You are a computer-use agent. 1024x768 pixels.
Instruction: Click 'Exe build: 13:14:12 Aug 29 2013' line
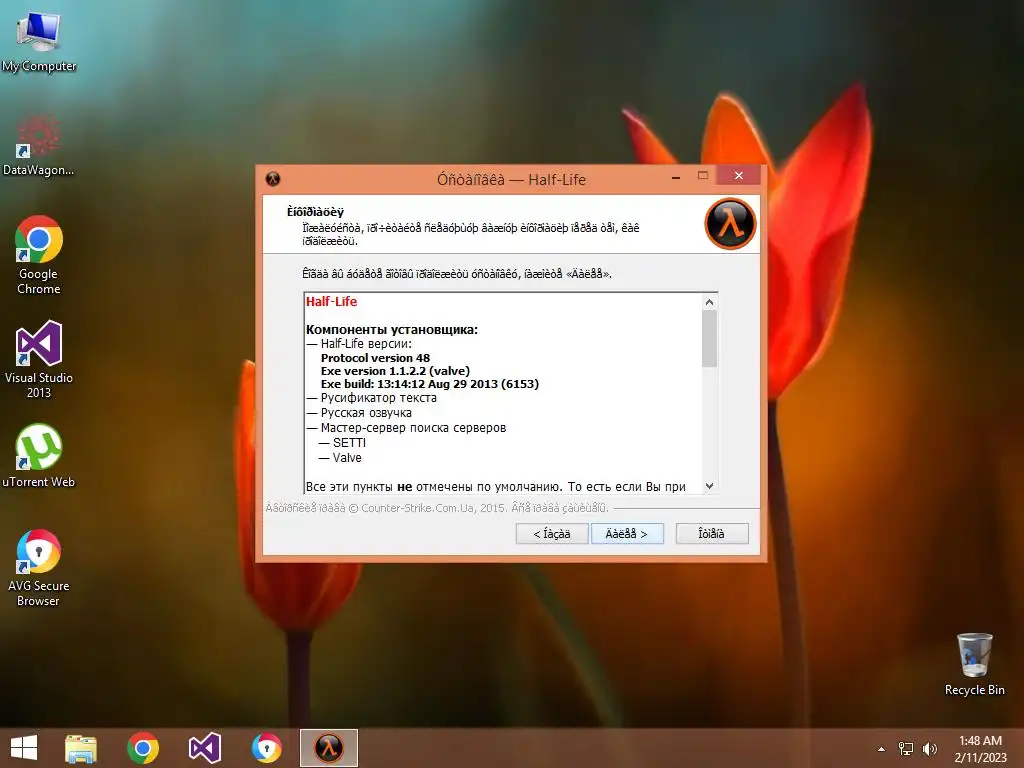point(430,384)
